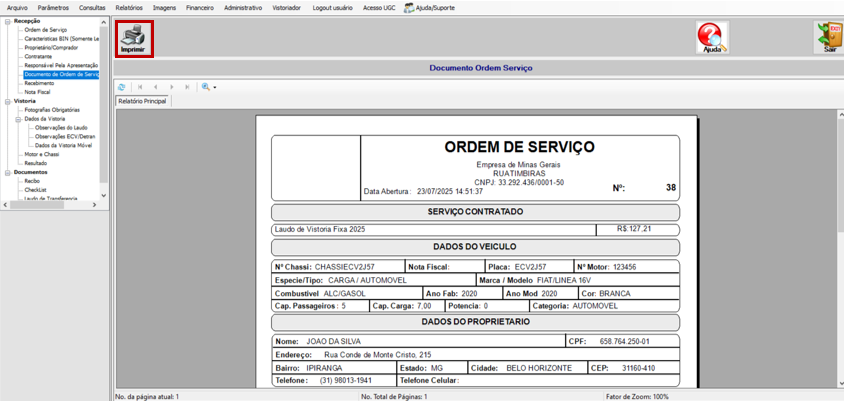Click the Sair exit door icon
The height and width of the screenshot is (401, 844).
829,38
